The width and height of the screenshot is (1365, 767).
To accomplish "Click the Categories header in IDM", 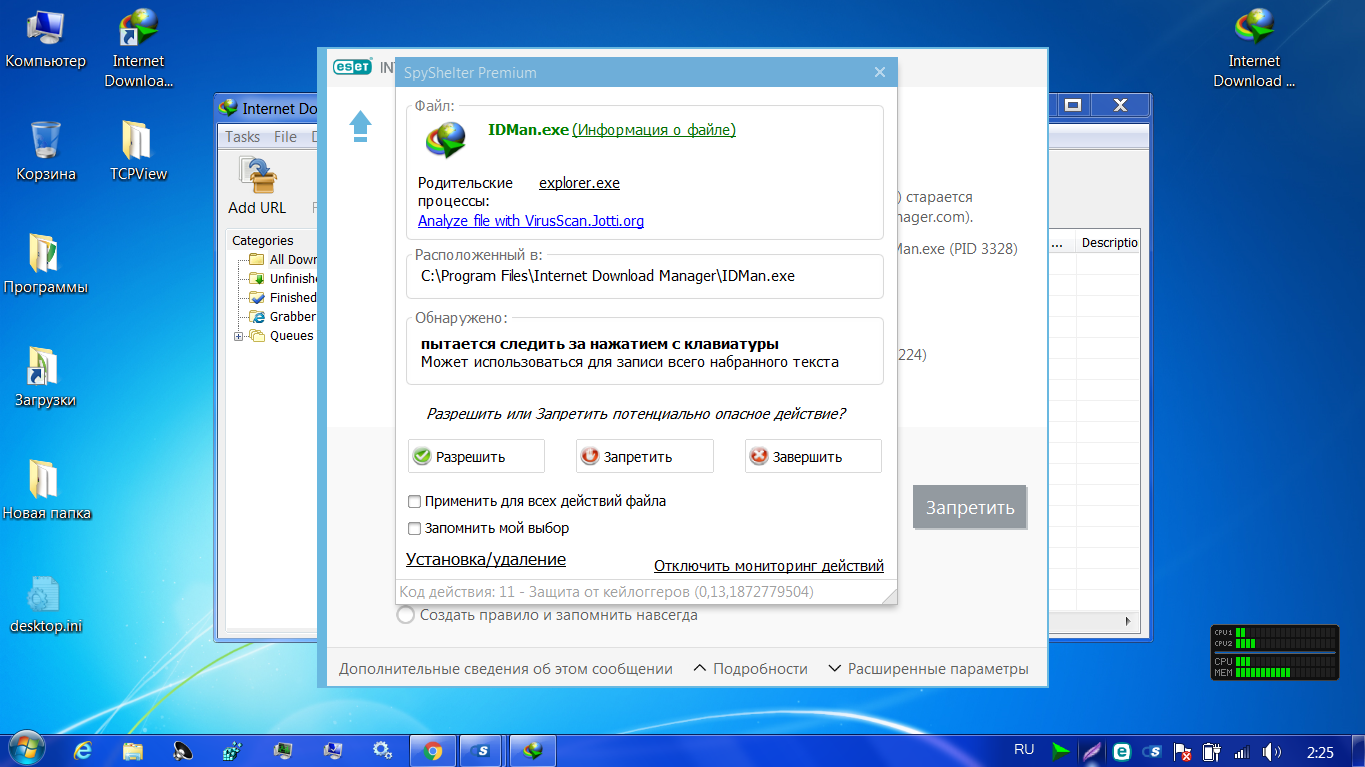I will [x=263, y=241].
